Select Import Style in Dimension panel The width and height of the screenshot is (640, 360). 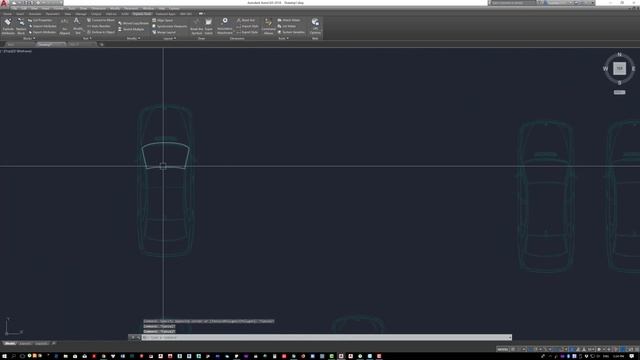point(247,26)
